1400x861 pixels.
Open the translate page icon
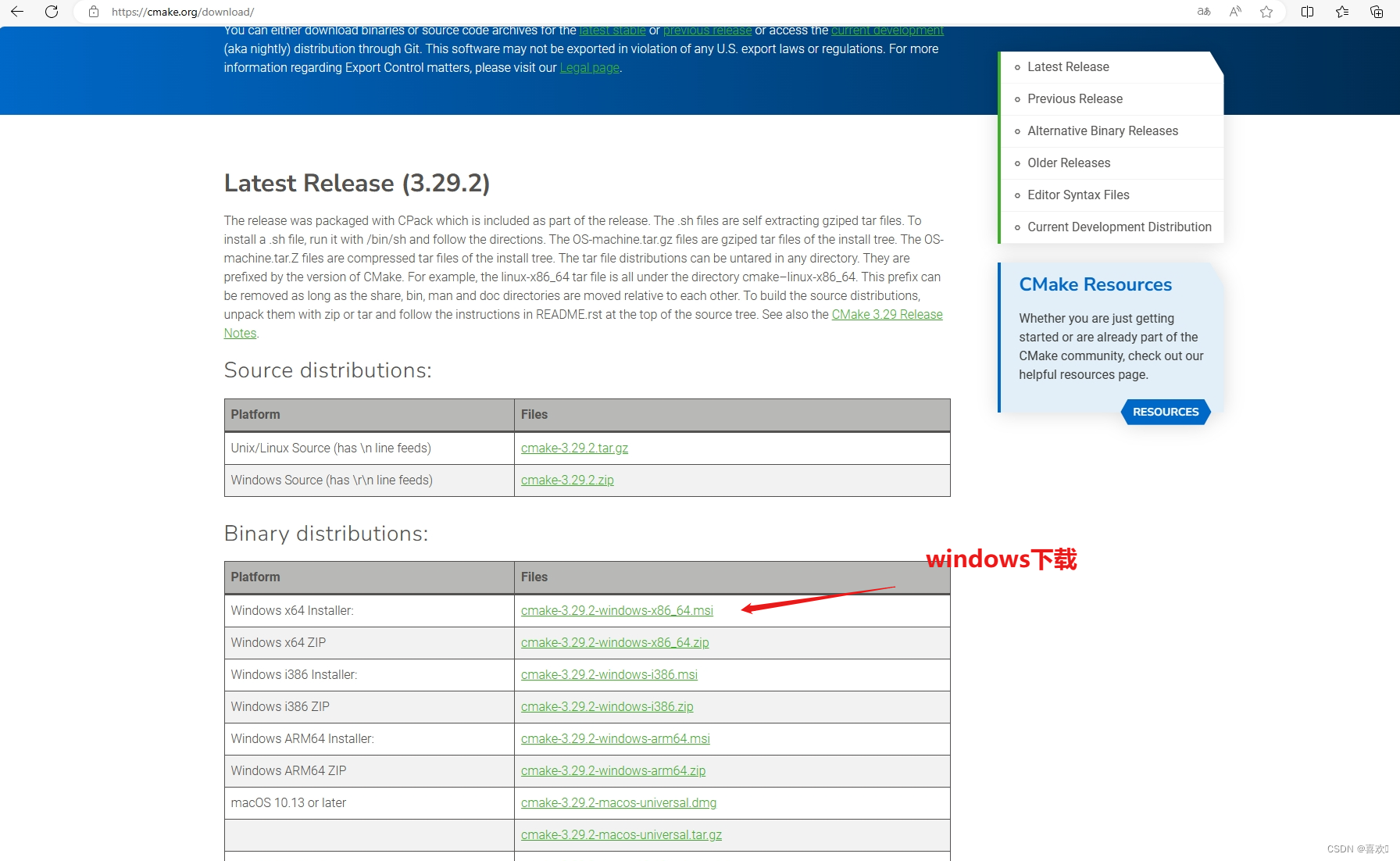point(1204,12)
